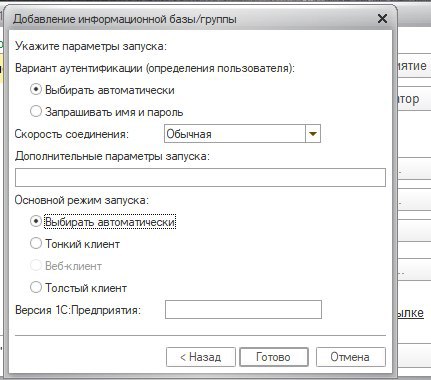Click the "Основной режим запуска:" label
The image size is (431, 380).
(82, 200)
